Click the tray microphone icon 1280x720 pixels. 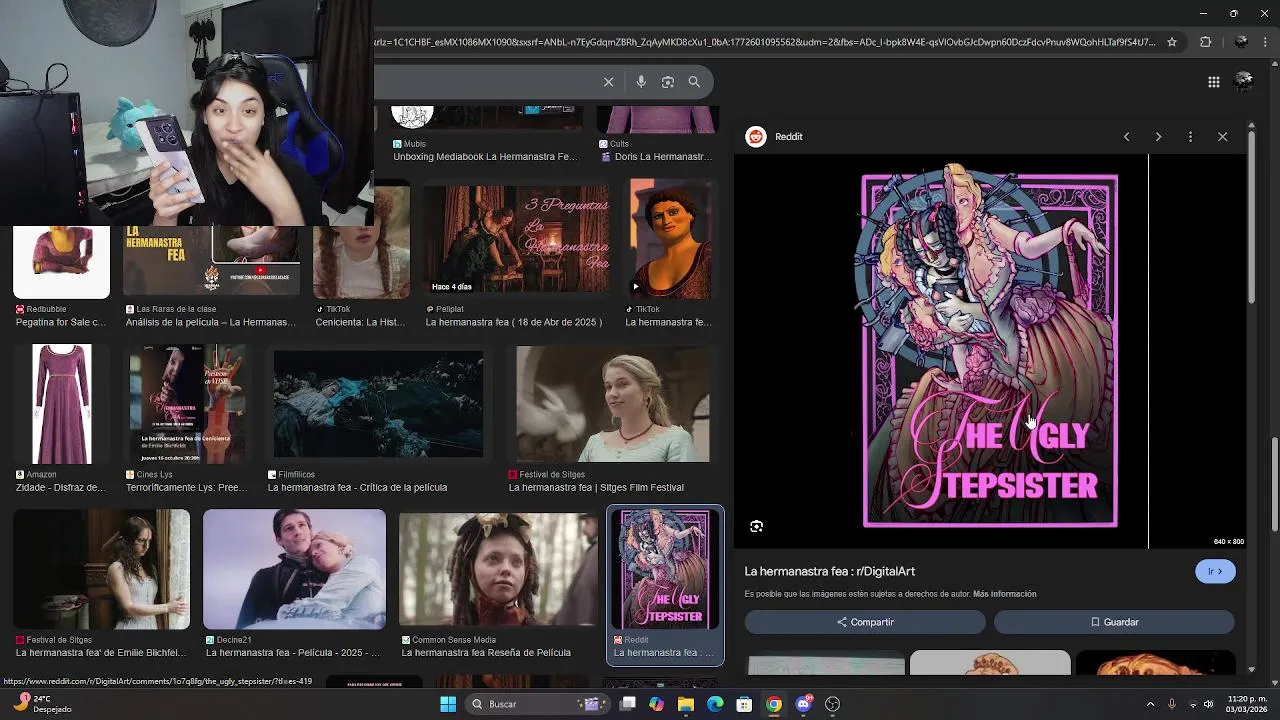tap(1172, 704)
